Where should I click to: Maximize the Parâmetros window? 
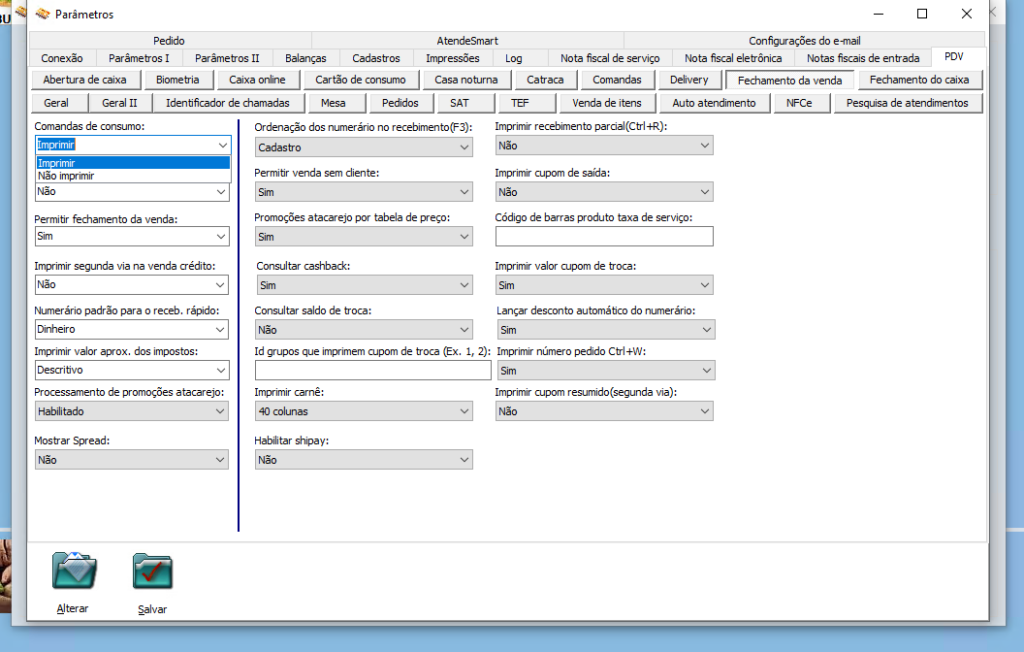(x=922, y=14)
